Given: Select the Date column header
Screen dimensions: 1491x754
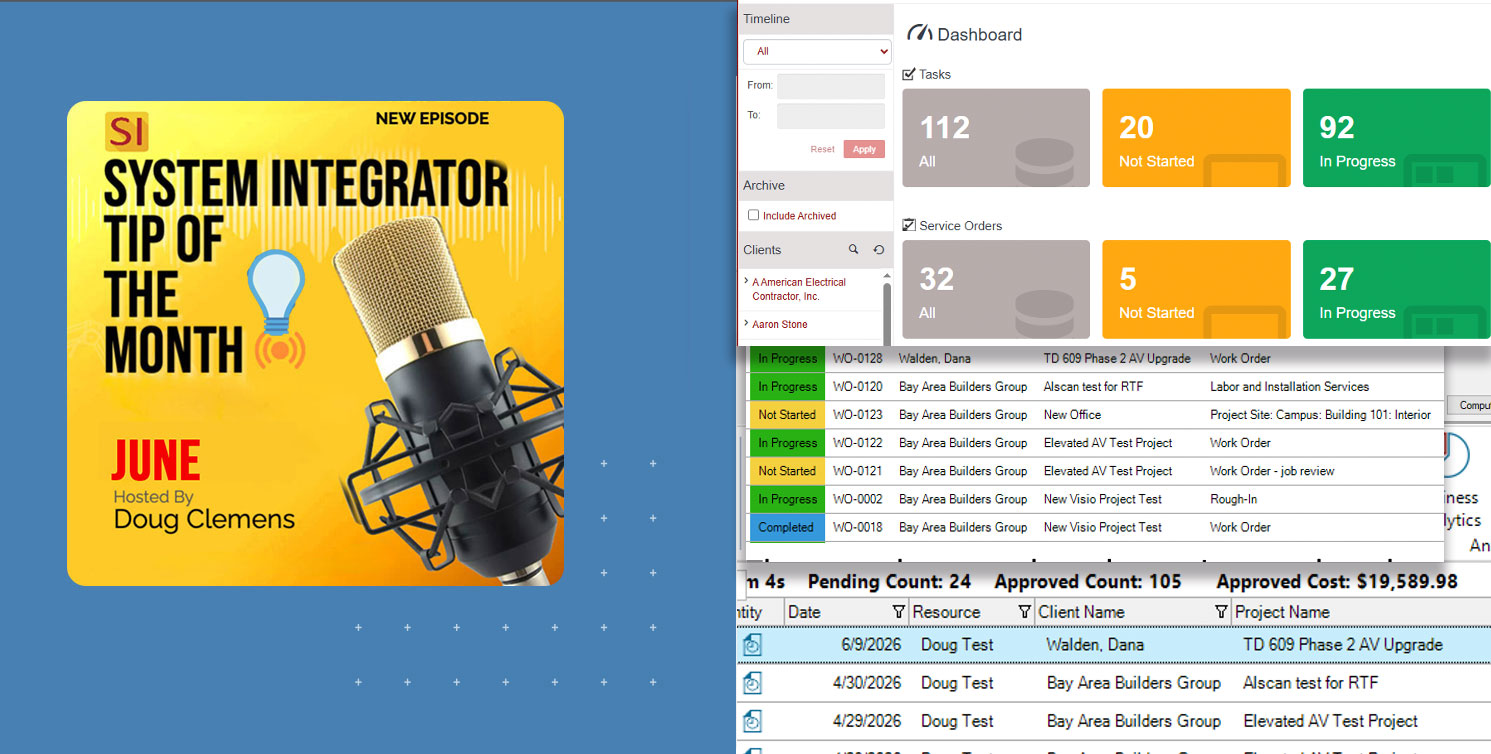Looking at the screenshot, I should [846, 612].
